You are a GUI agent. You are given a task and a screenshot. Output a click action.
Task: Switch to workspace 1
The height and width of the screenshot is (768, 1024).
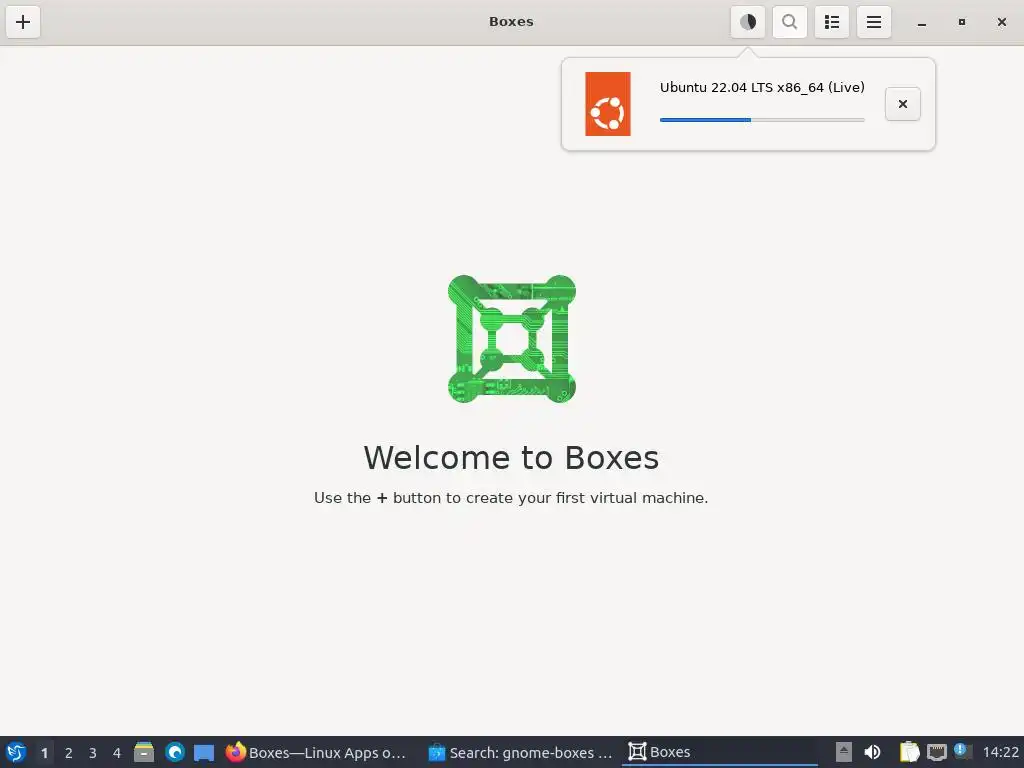(44, 753)
